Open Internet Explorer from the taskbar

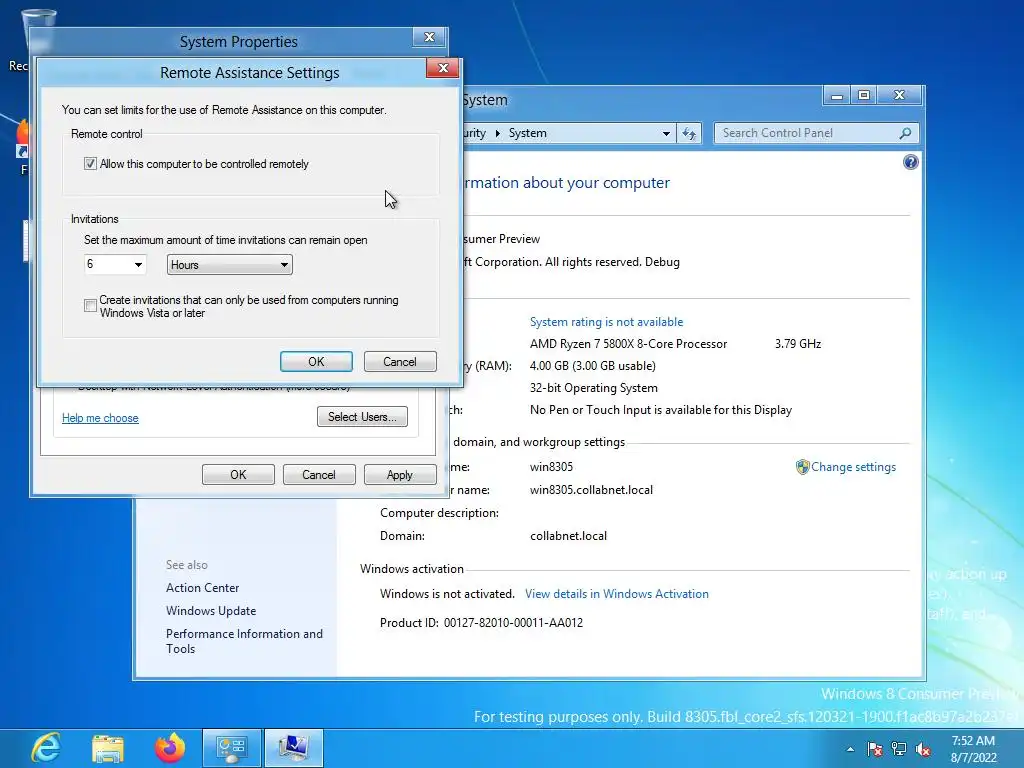46,748
